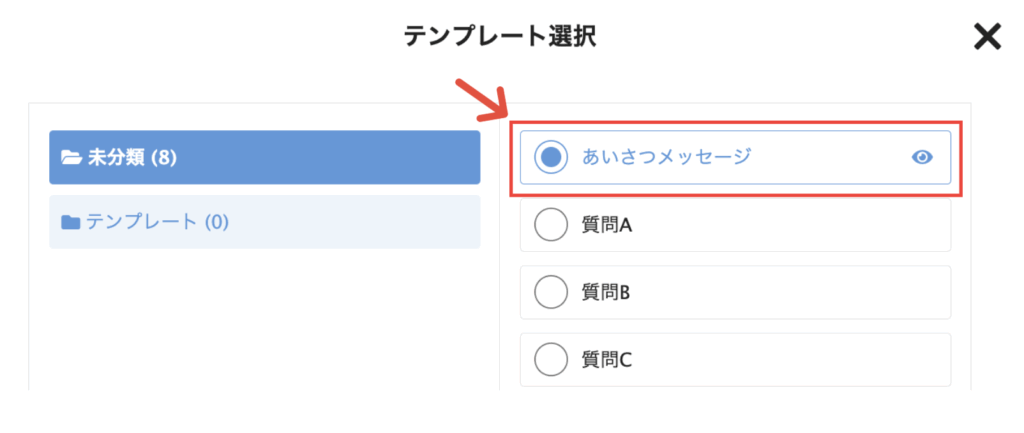Click the open folder icon beside 未分類

pyautogui.click(x=70, y=157)
